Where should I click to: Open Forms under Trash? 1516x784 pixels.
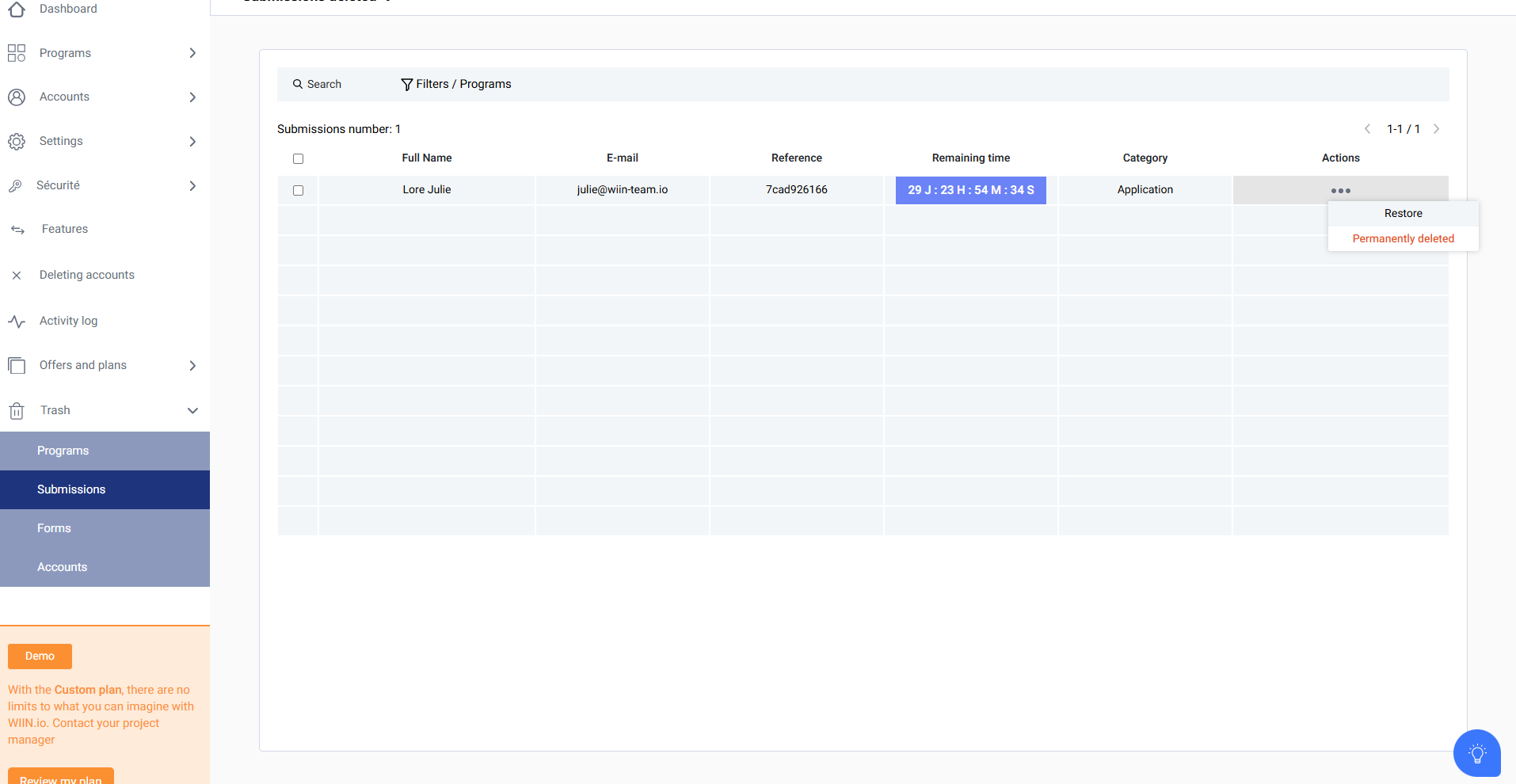point(54,528)
